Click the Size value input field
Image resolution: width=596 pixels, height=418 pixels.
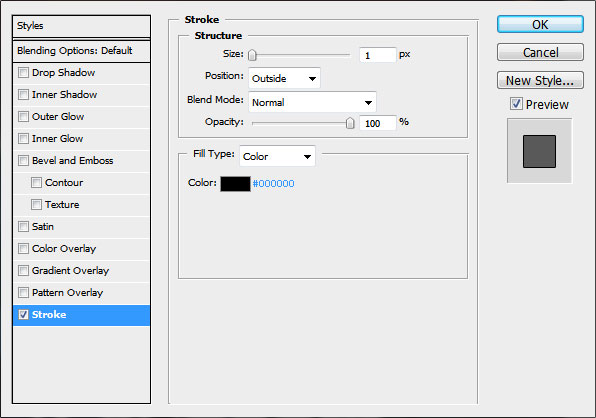[x=377, y=55]
